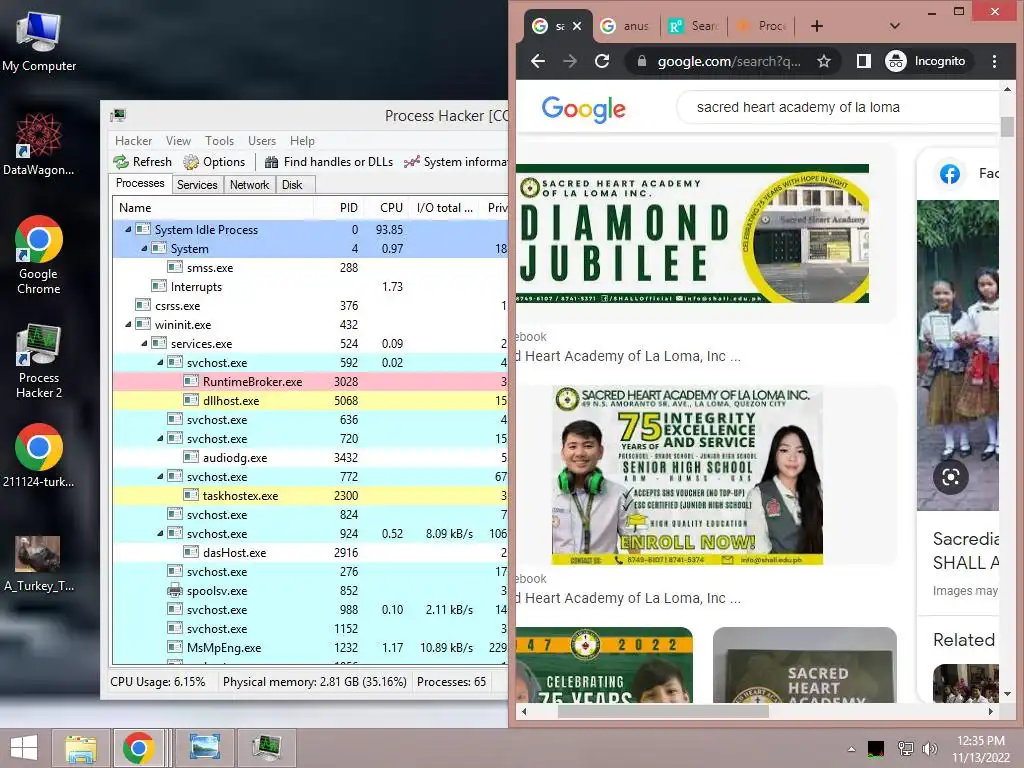
Task: Reload the Chrome page
Action: point(602,61)
